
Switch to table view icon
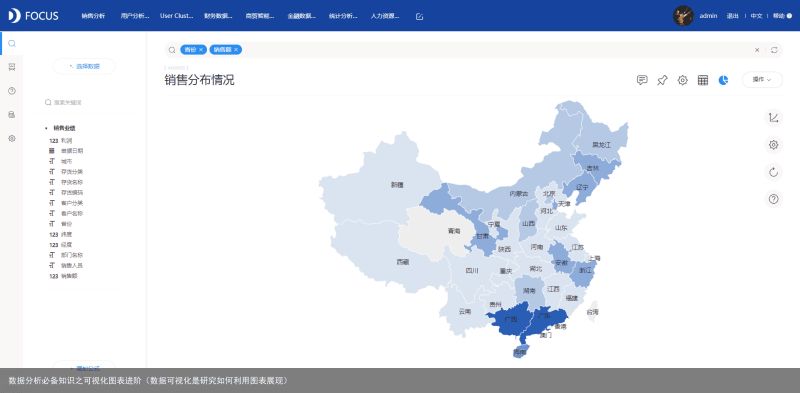[703, 80]
